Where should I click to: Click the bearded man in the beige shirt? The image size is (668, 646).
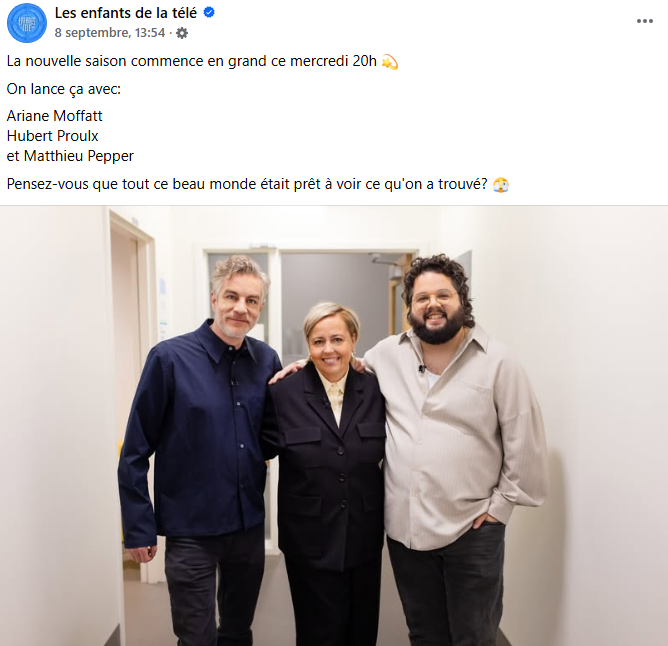[460, 447]
